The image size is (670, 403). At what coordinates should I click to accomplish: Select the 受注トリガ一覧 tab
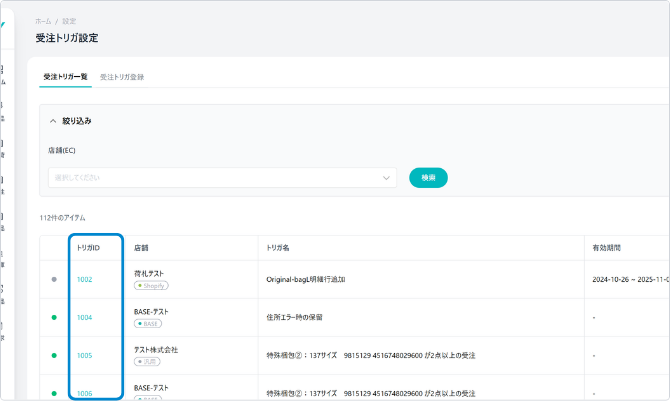click(66, 77)
